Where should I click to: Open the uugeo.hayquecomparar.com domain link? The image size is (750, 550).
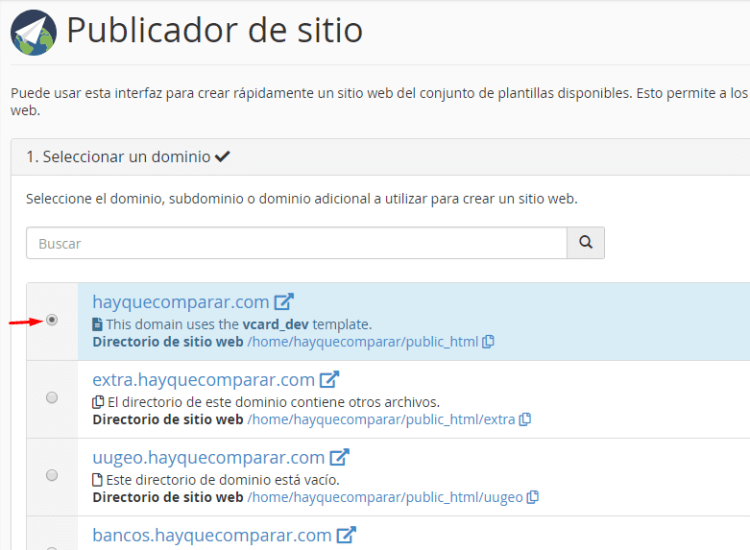click(x=209, y=457)
